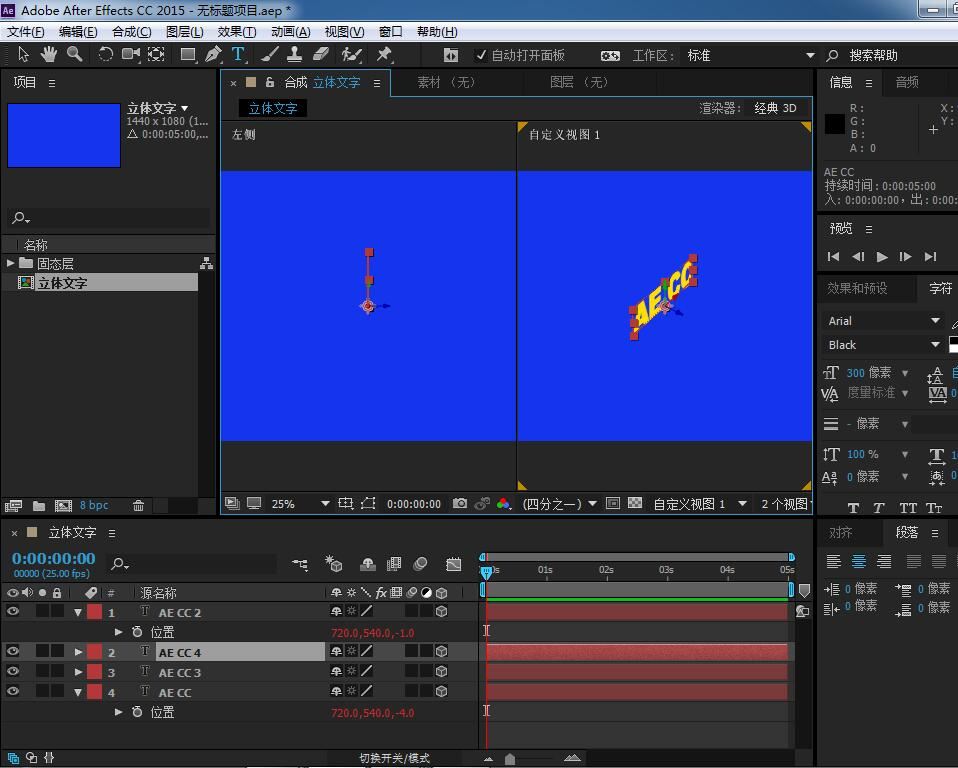Toggle position stopwatch for AE CC layer
Image resolution: width=958 pixels, height=768 pixels.
point(137,712)
